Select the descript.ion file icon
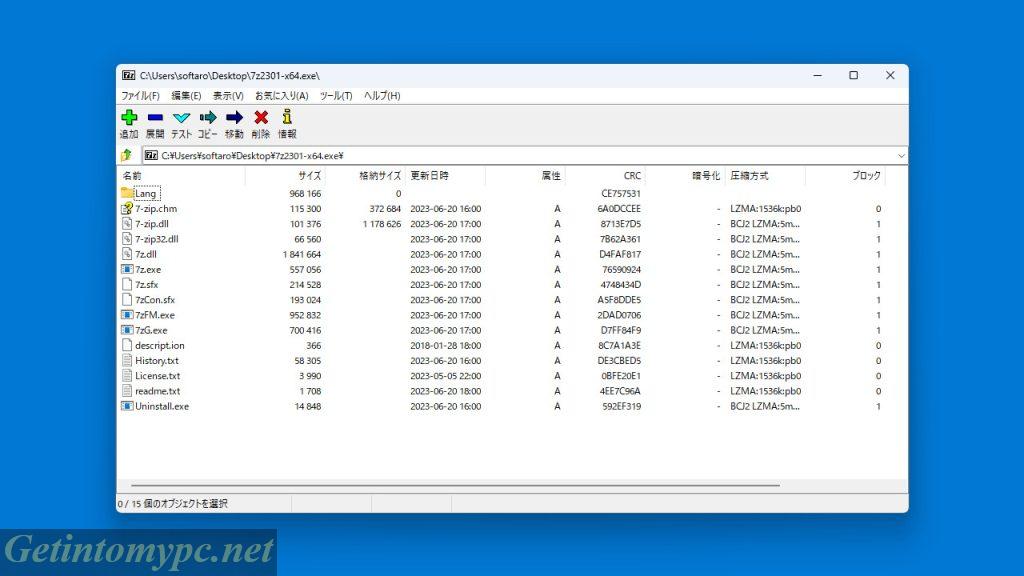This screenshot has width=1024, height=576. (127, 345)
